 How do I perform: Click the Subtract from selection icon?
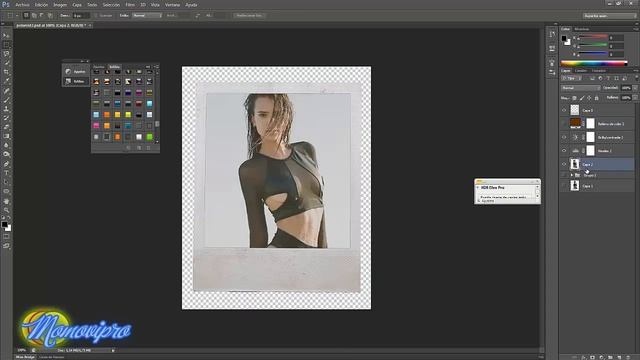click(42, 16)
